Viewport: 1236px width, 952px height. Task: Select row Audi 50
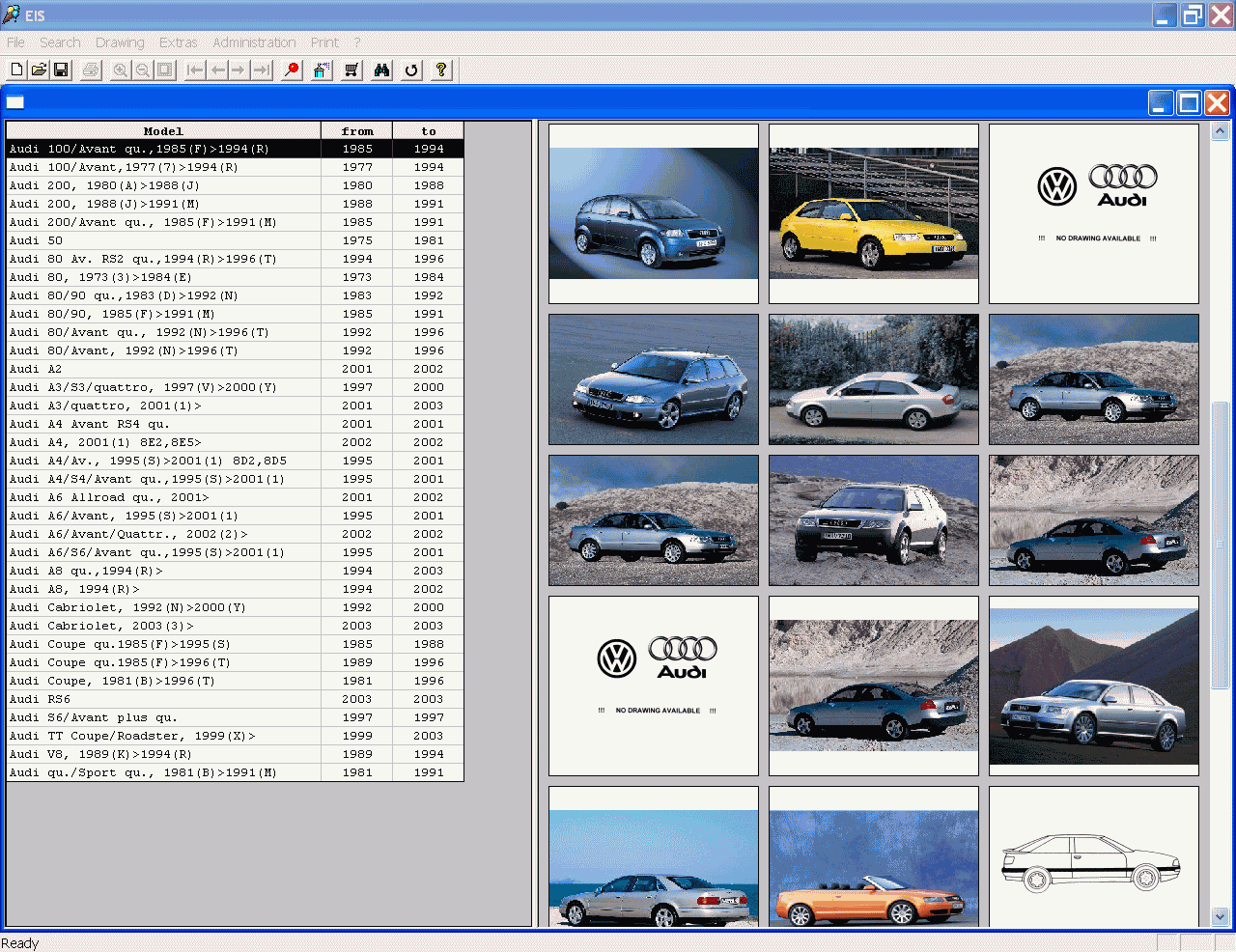point(235,240)
